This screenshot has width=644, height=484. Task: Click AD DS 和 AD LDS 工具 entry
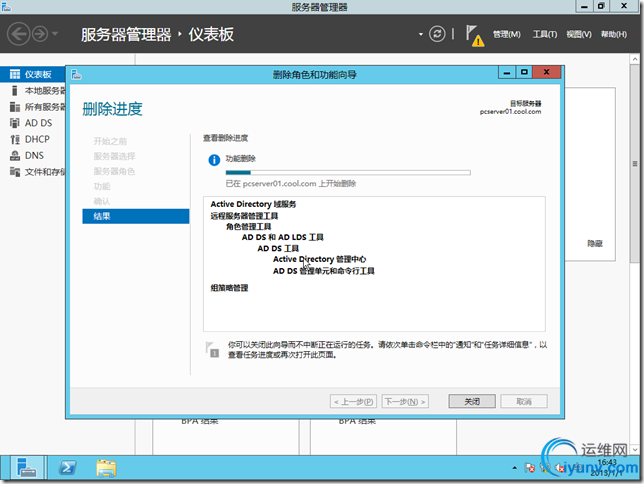coord(282,237)
